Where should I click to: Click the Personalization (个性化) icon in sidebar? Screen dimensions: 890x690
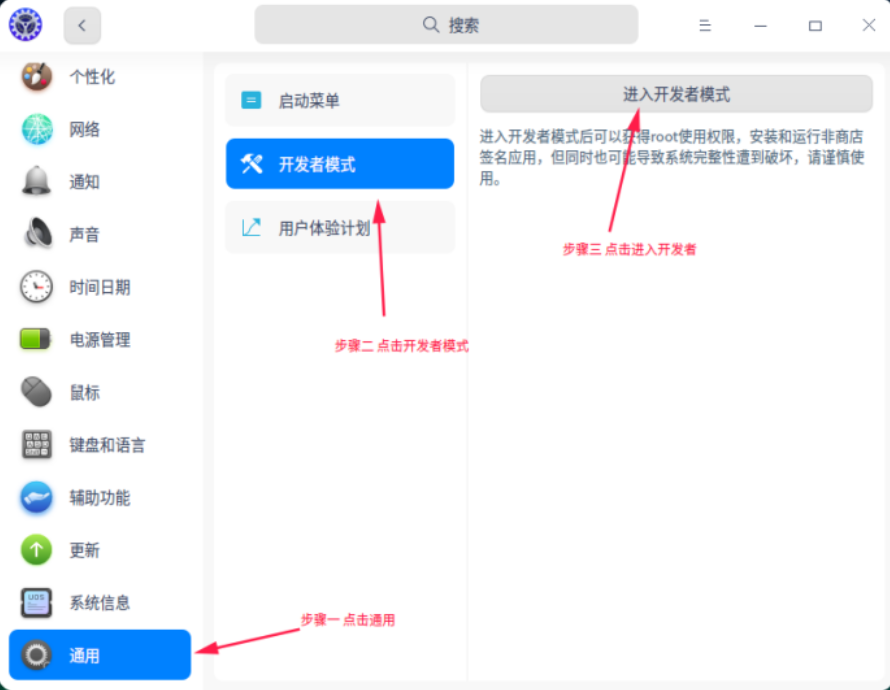coord(37,77)
